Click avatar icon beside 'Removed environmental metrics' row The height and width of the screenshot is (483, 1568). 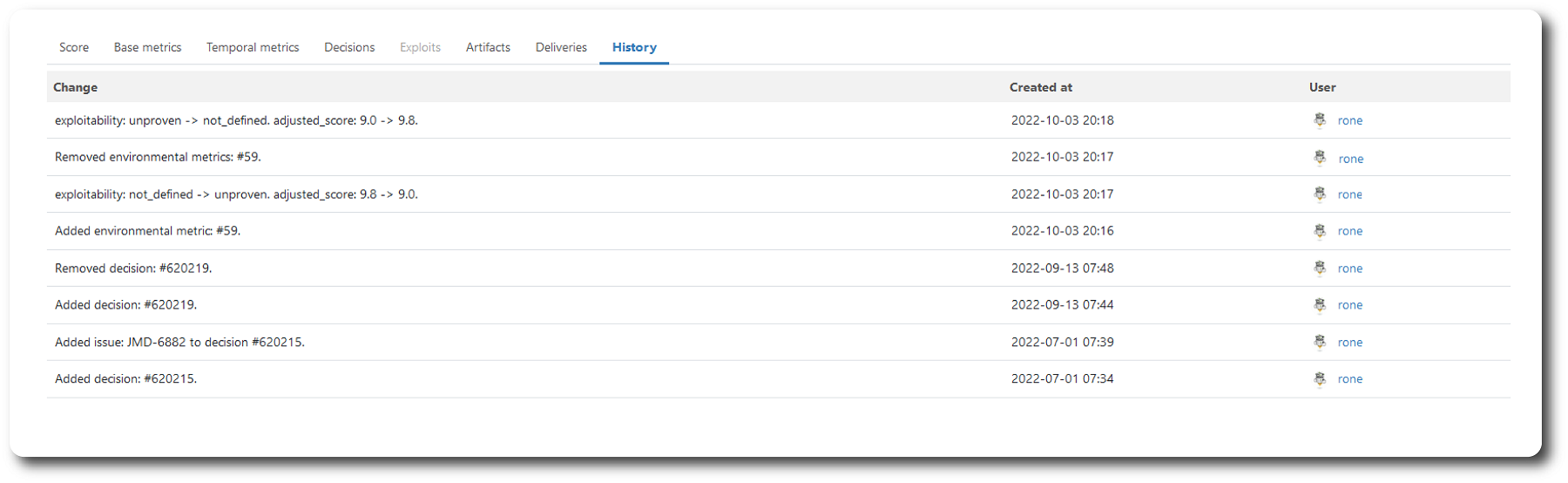tap(1320, 158)
